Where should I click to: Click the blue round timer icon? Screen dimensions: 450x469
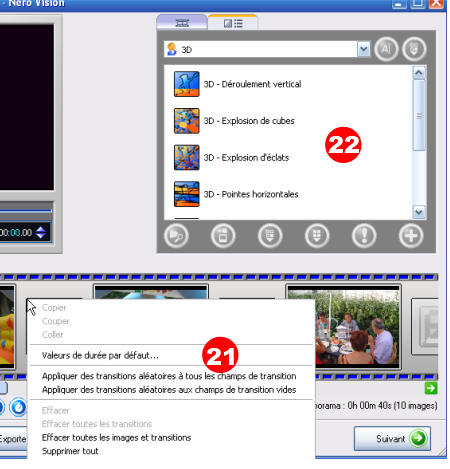18,407
